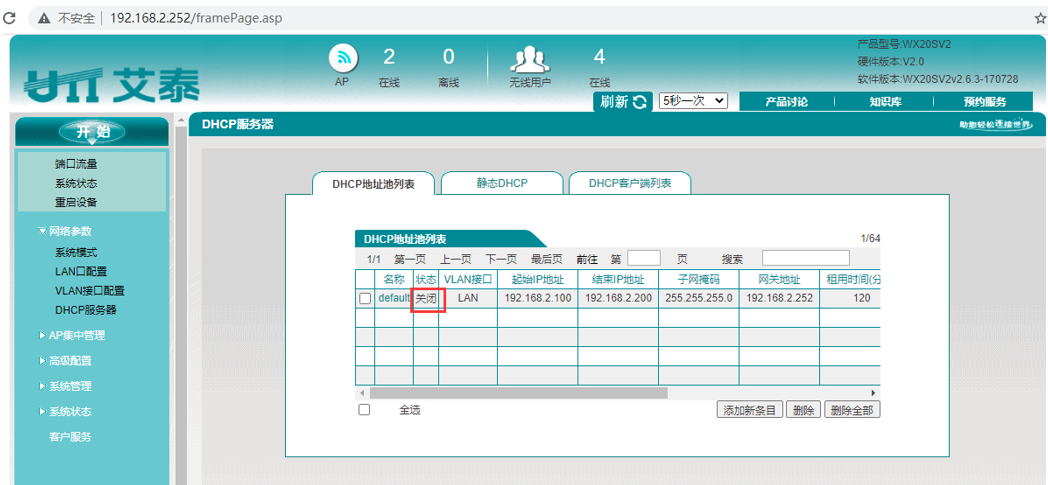The width and height of the screenshot is (1048, 485).
Task: Click the refresh arrows icon
Action: [x=640, y=102]
